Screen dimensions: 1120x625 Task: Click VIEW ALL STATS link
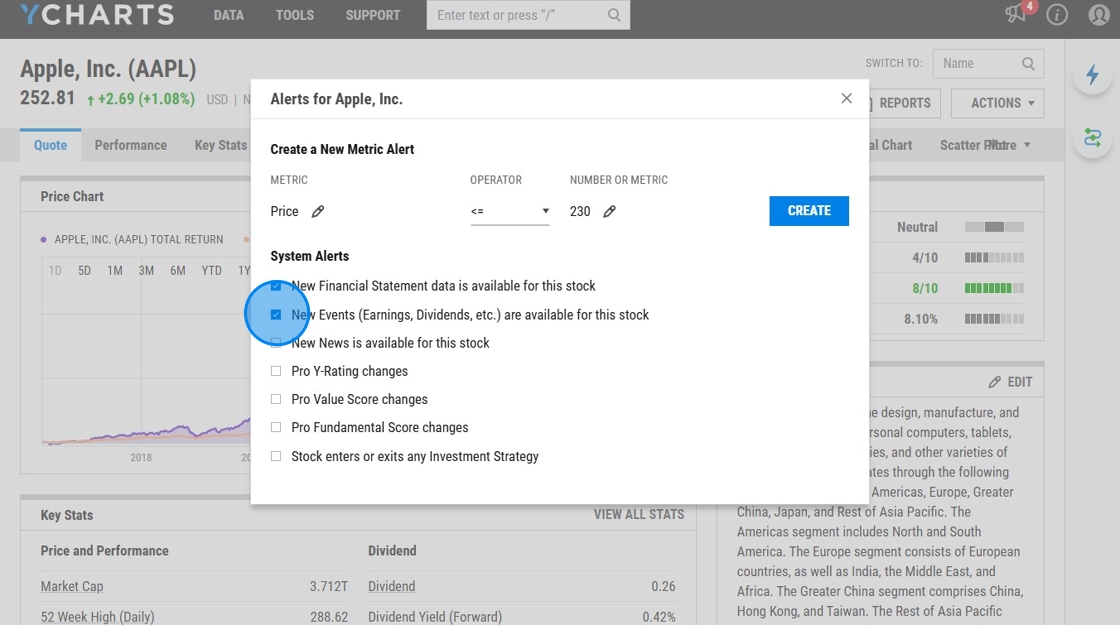click(x=639, y=514)
